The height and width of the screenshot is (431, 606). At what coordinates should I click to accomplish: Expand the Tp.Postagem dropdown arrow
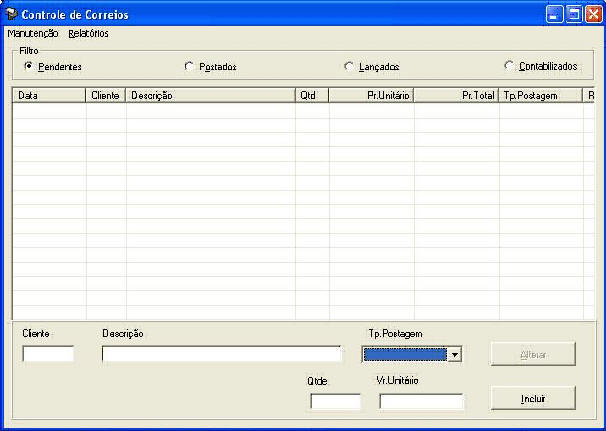(x=454, y=354)
